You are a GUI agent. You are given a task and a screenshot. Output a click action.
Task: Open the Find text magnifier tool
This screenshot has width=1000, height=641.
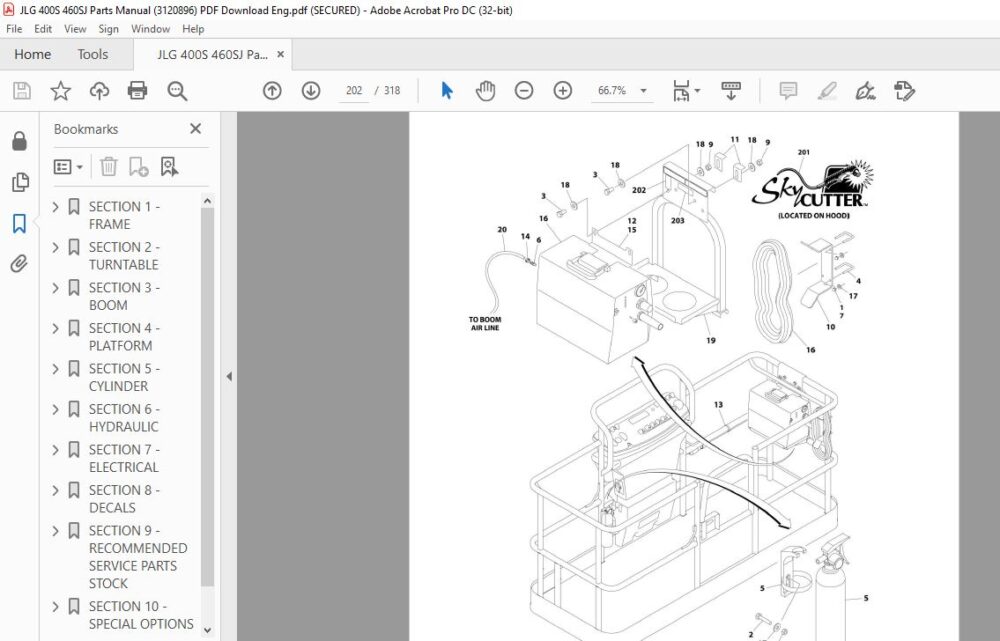coord(177,91)
